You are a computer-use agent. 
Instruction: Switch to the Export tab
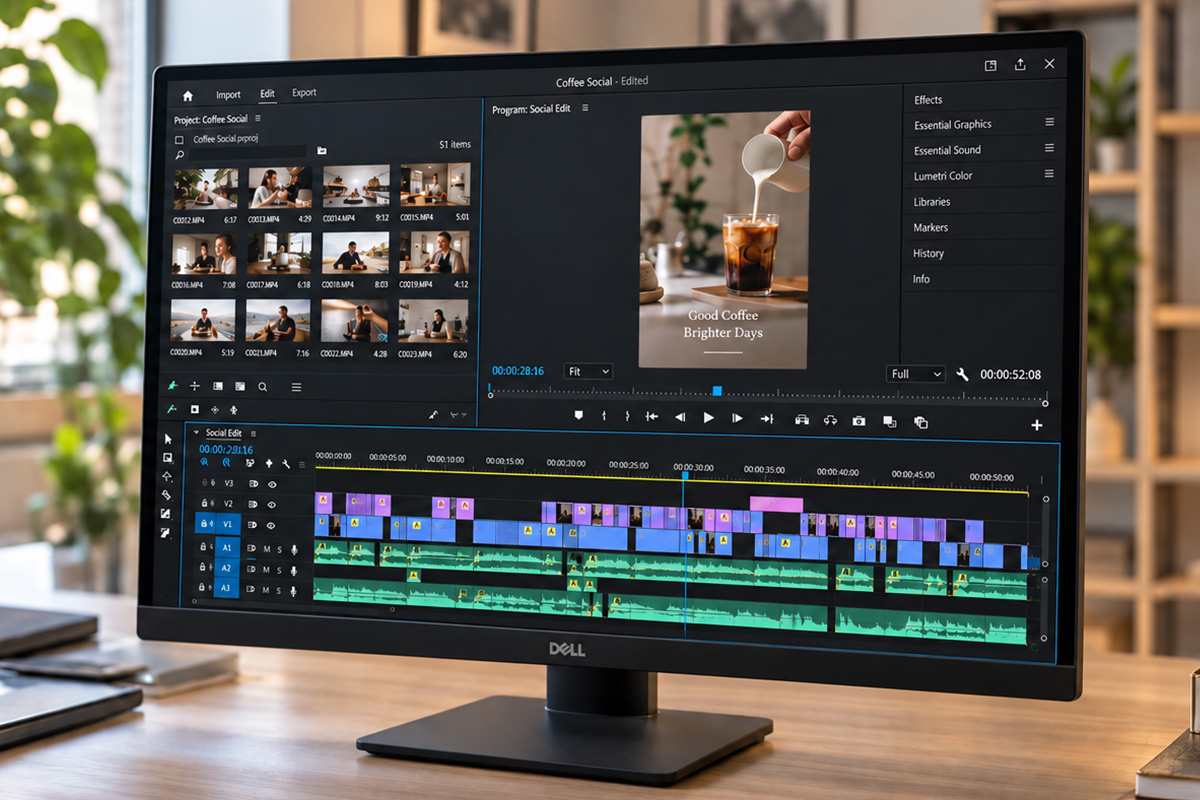304,93
